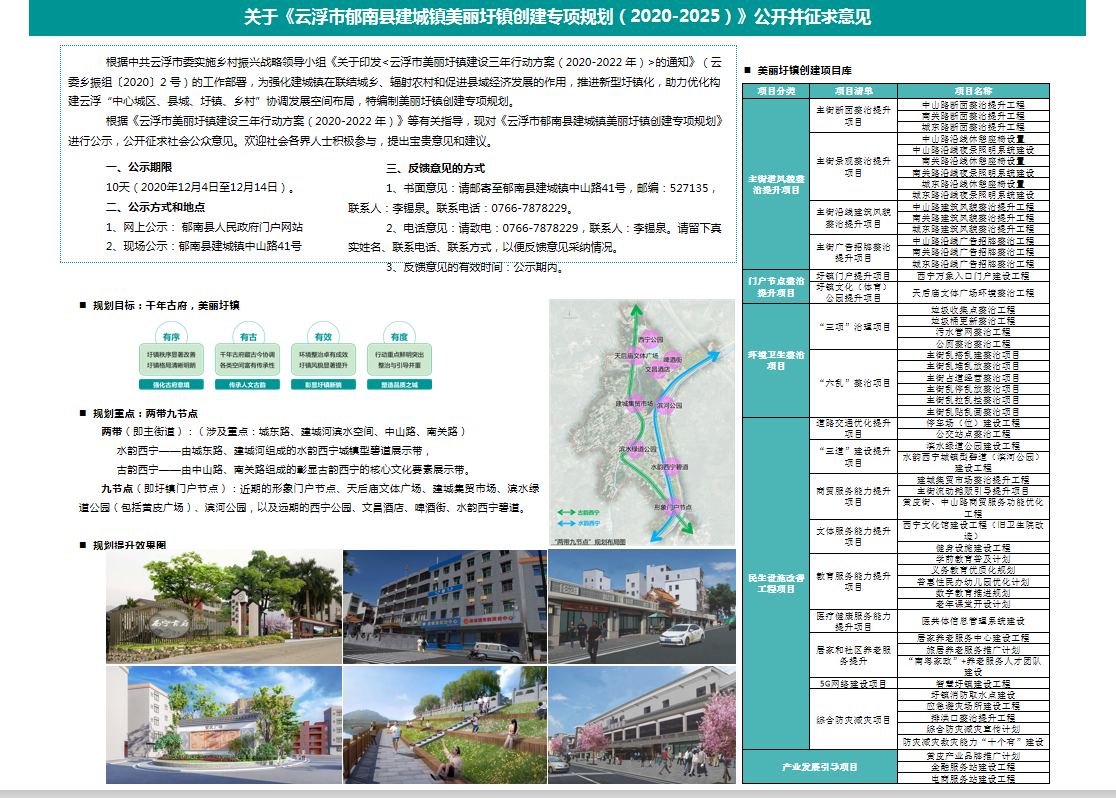This screenshot has height=798, width=1116.
Task: Click the 综合防灾减灾项目 cell
Action: point(853,720)
